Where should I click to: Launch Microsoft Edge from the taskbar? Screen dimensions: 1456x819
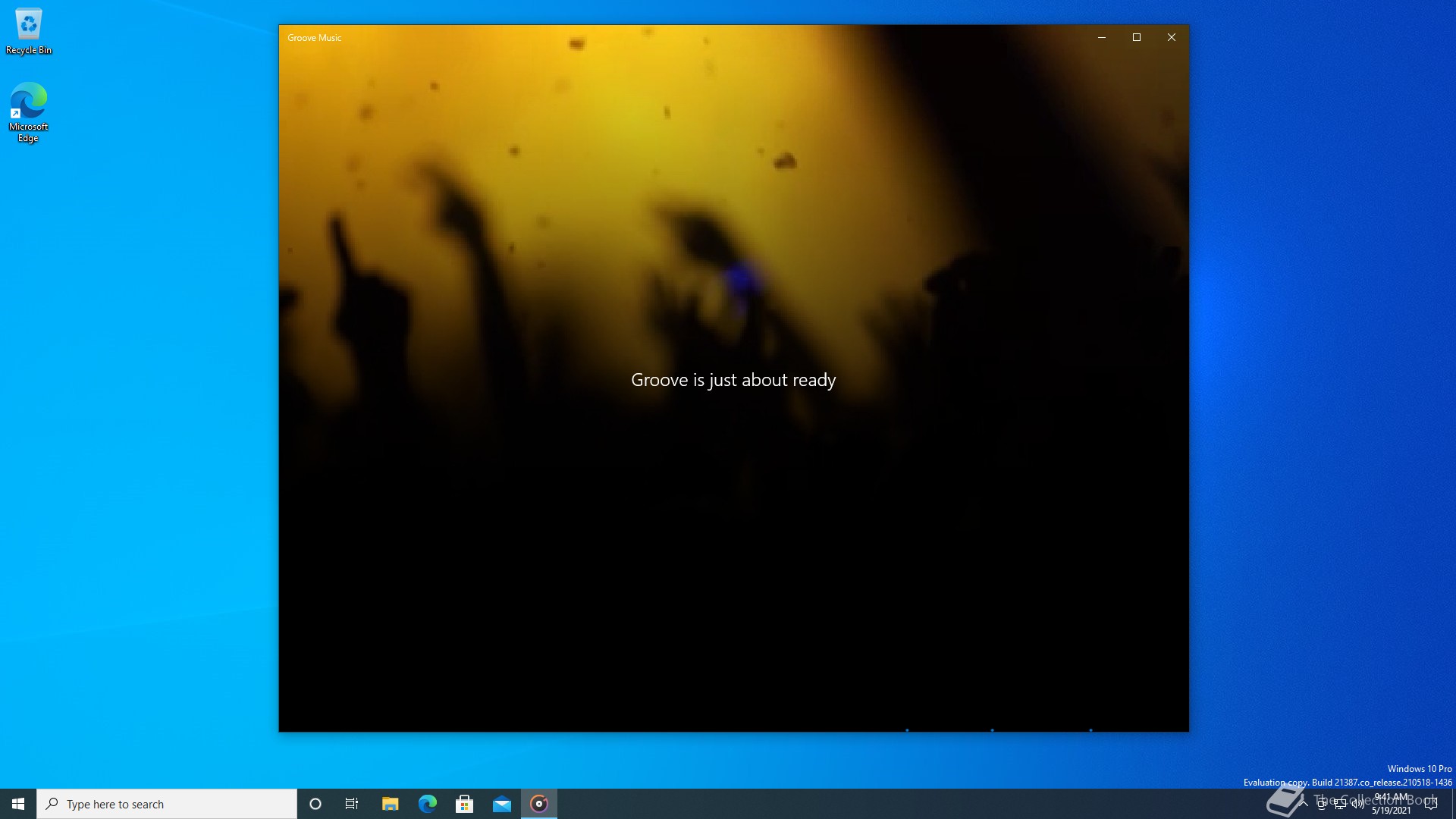pos(427,804)
